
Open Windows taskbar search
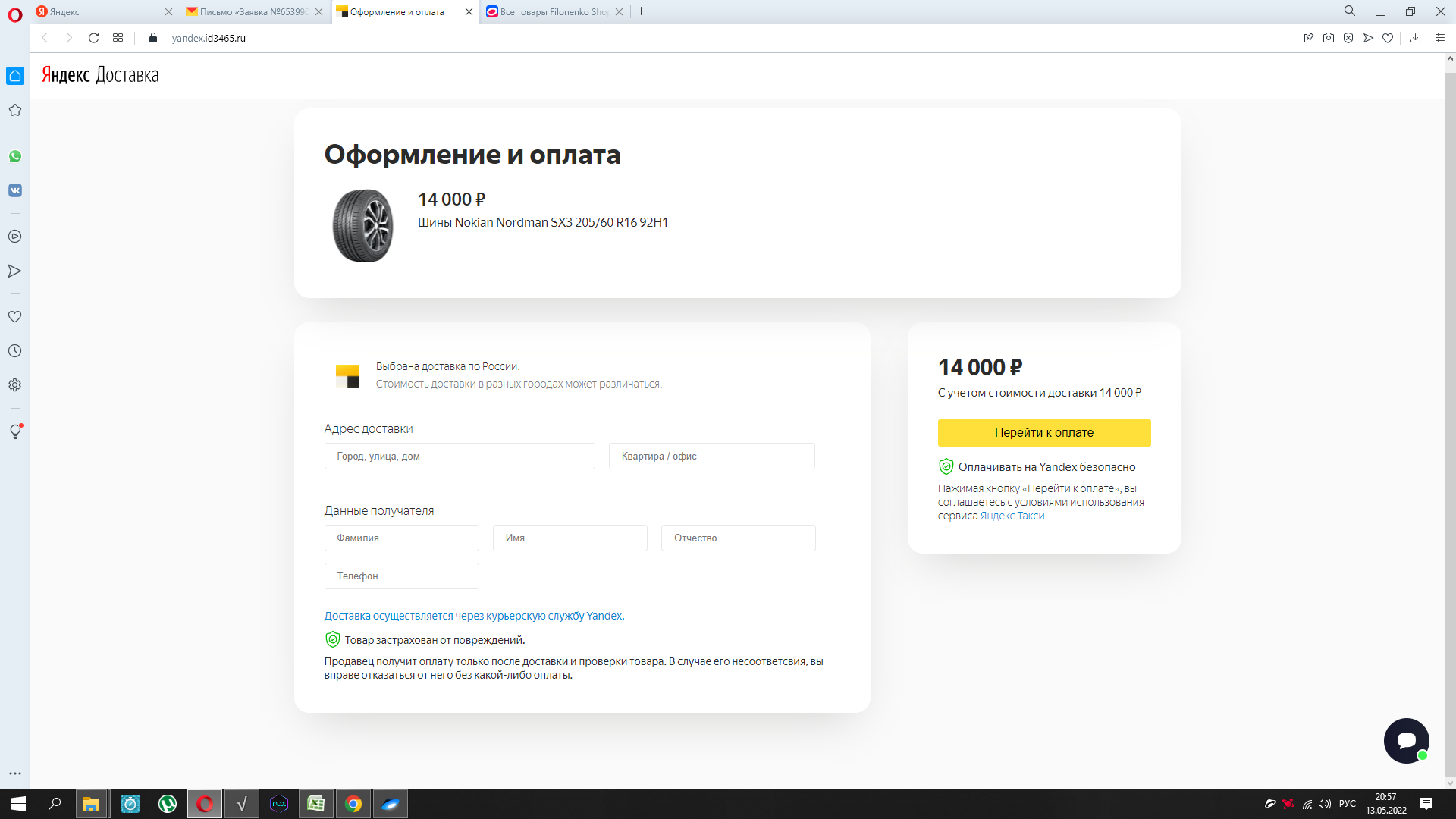55,804
